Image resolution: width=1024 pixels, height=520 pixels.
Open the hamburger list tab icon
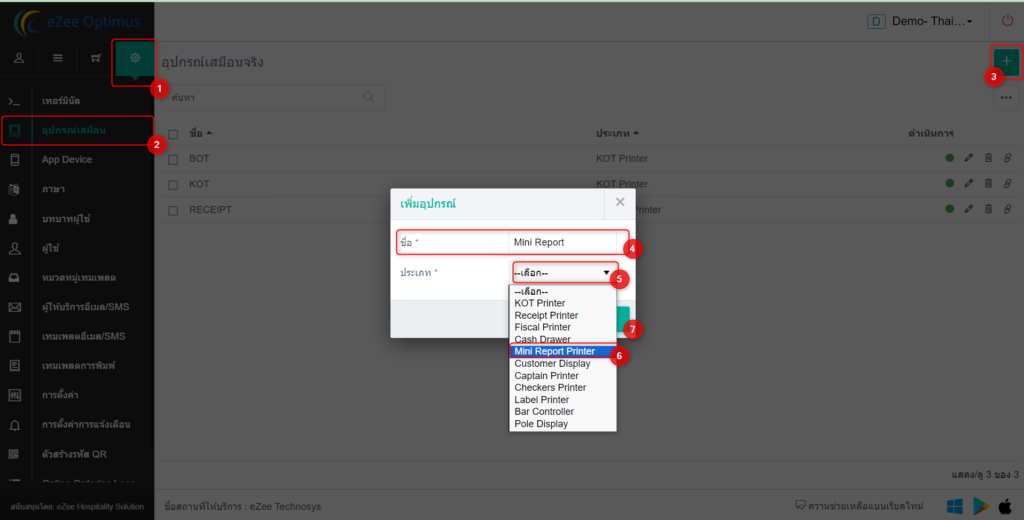57,58
